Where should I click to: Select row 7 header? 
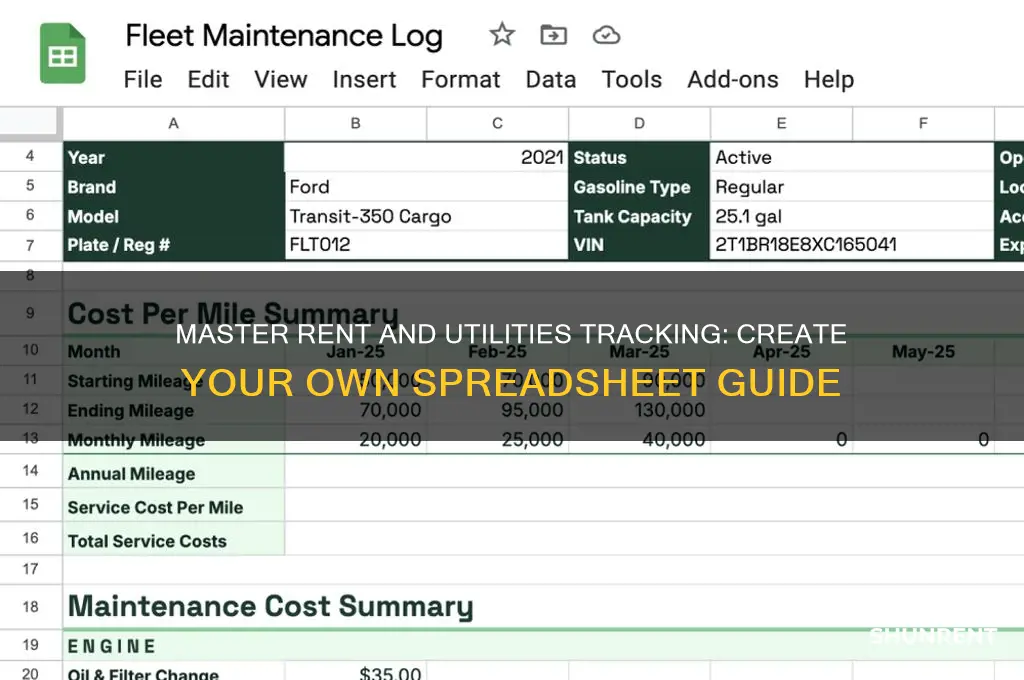point(30,245)
